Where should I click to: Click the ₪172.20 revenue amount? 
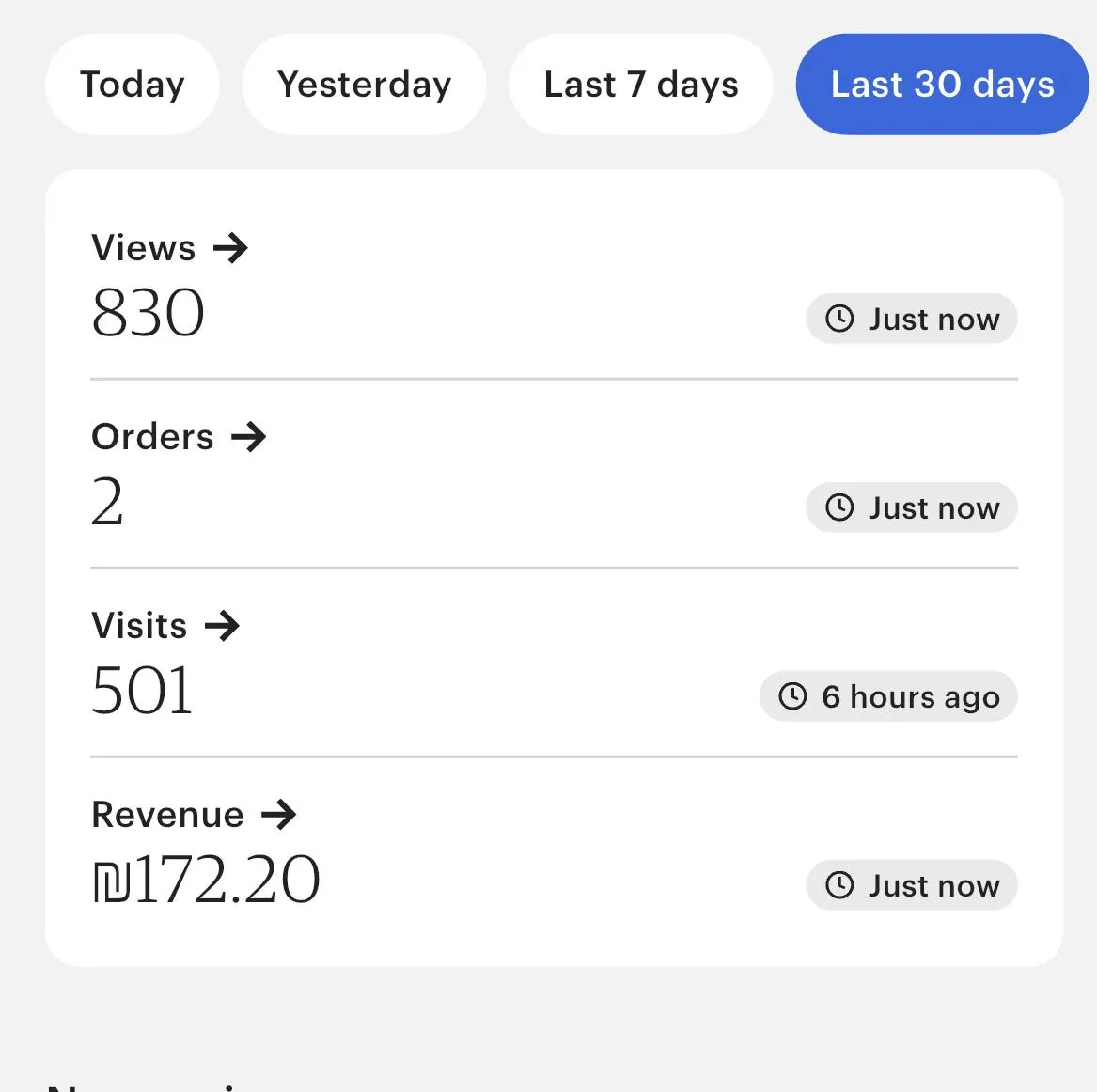(x=207, y=881)
